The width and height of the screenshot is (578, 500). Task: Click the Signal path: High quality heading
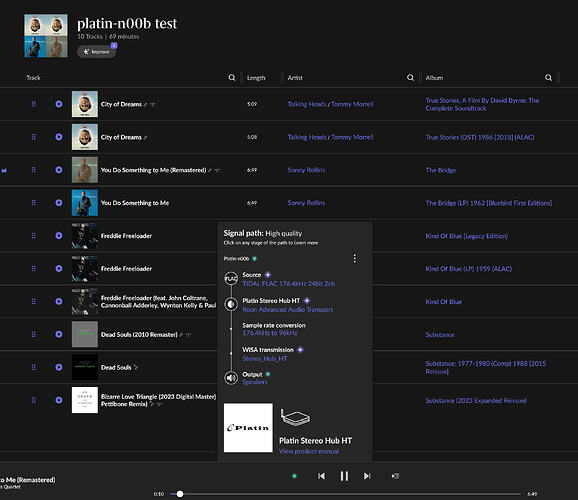[x=262, y=233]
